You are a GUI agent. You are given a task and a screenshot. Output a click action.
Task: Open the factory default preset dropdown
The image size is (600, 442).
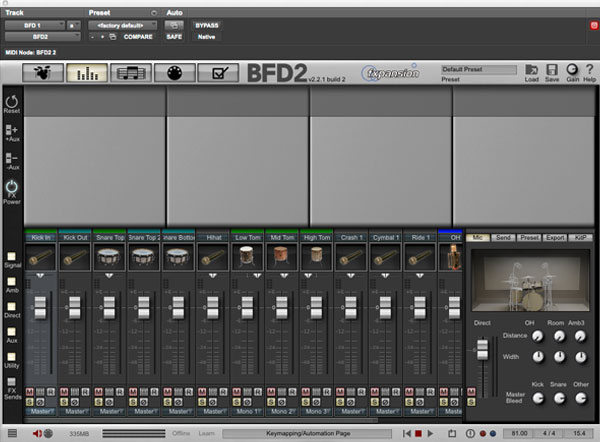tap(122, 26)
